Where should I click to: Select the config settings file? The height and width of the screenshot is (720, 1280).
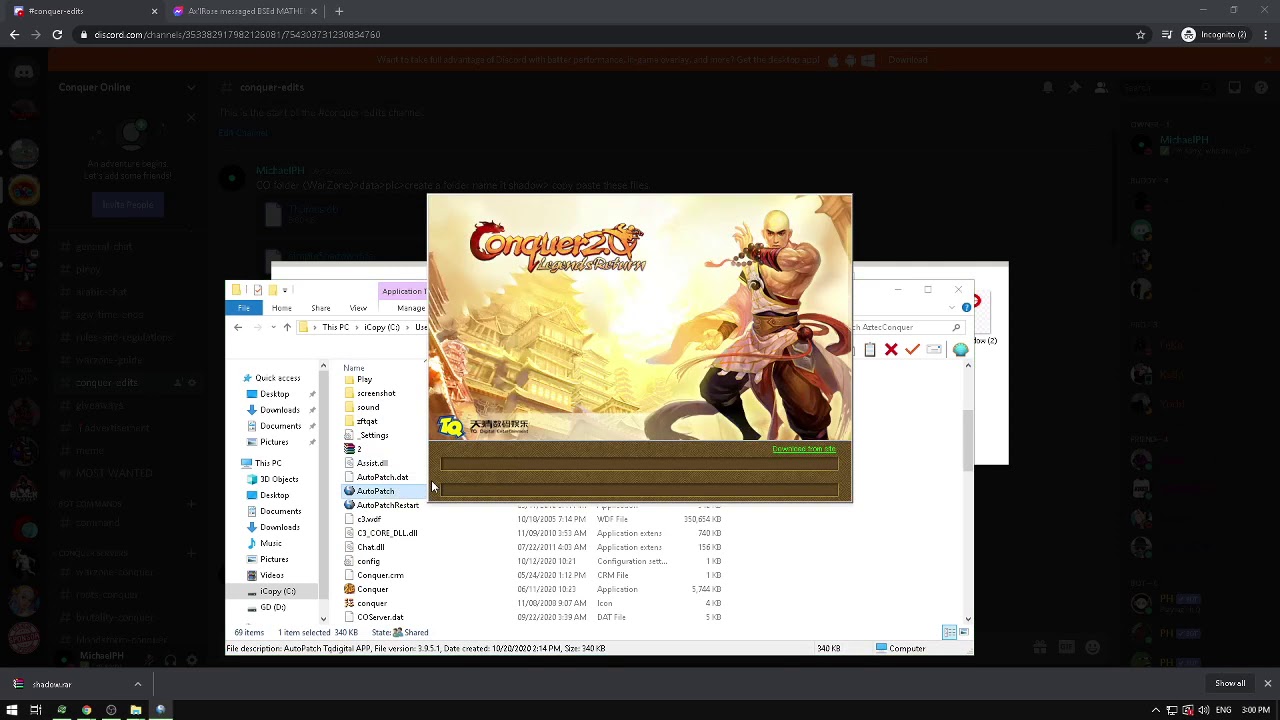click(x=362, y=561)
